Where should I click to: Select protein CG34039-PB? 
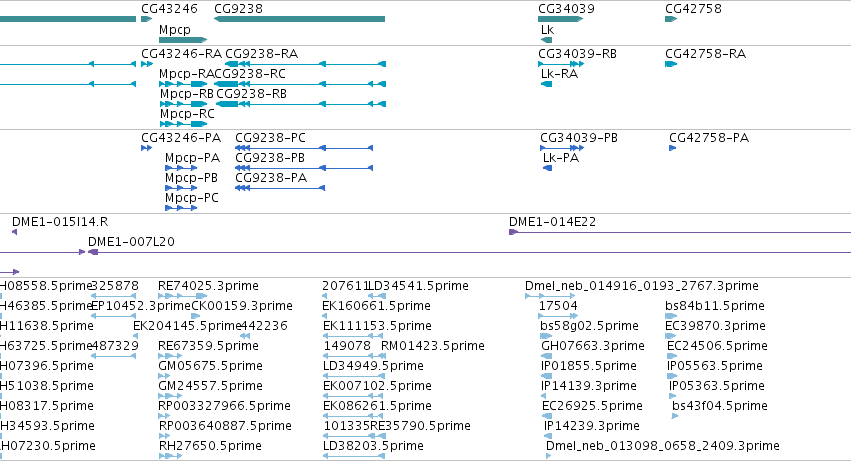(579, 138)
